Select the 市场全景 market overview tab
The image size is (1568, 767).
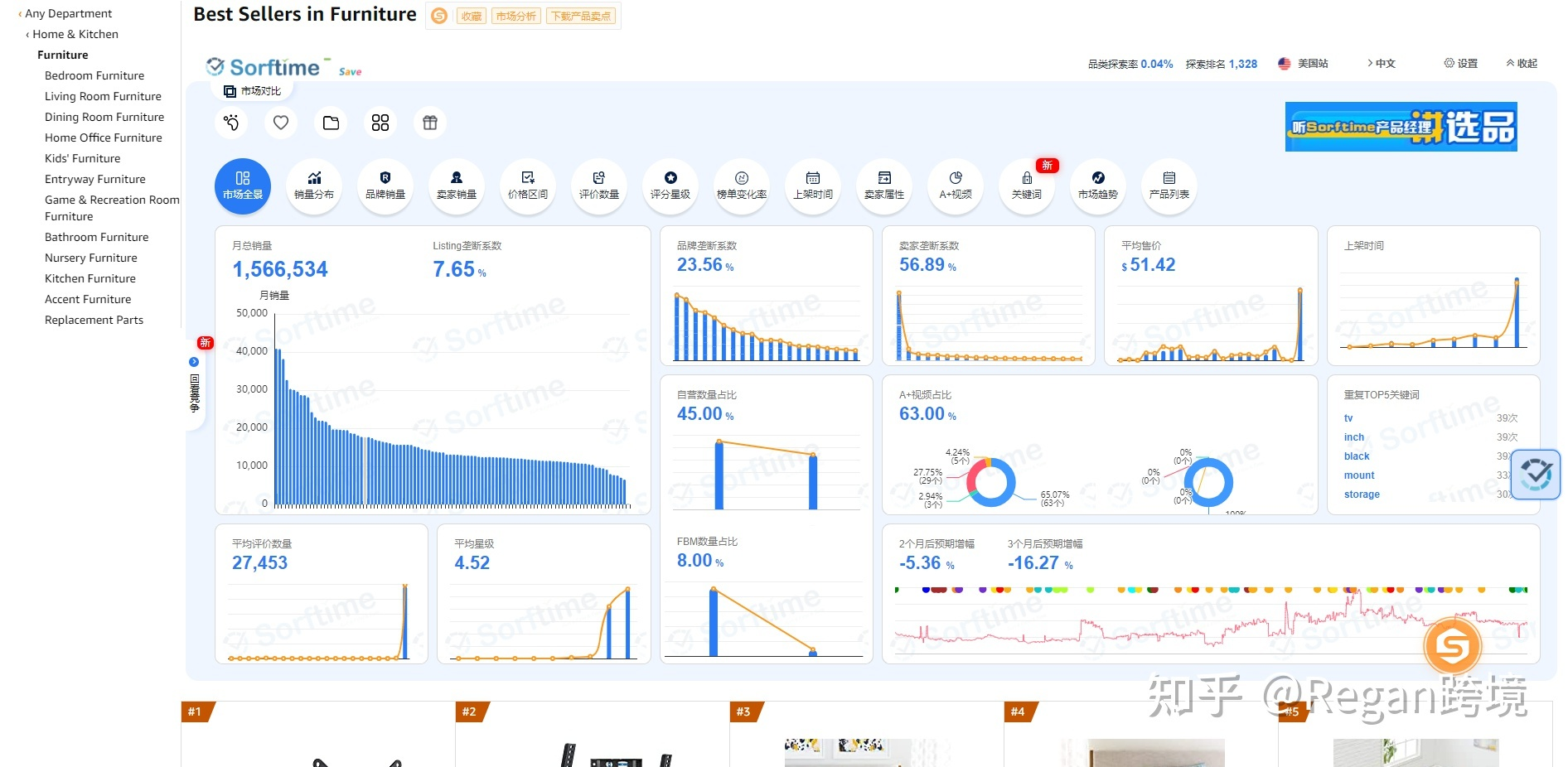pyautogui.click(x=243, y=186)
